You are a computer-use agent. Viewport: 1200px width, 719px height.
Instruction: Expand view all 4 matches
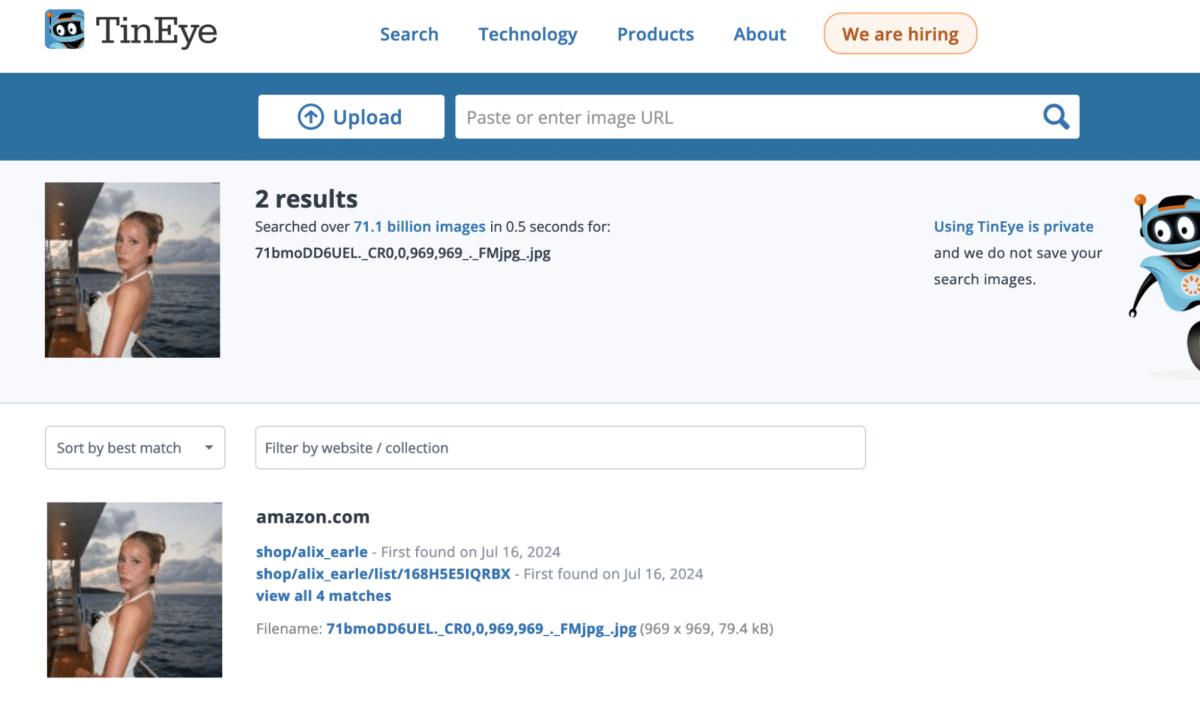(x=323, y=596)
